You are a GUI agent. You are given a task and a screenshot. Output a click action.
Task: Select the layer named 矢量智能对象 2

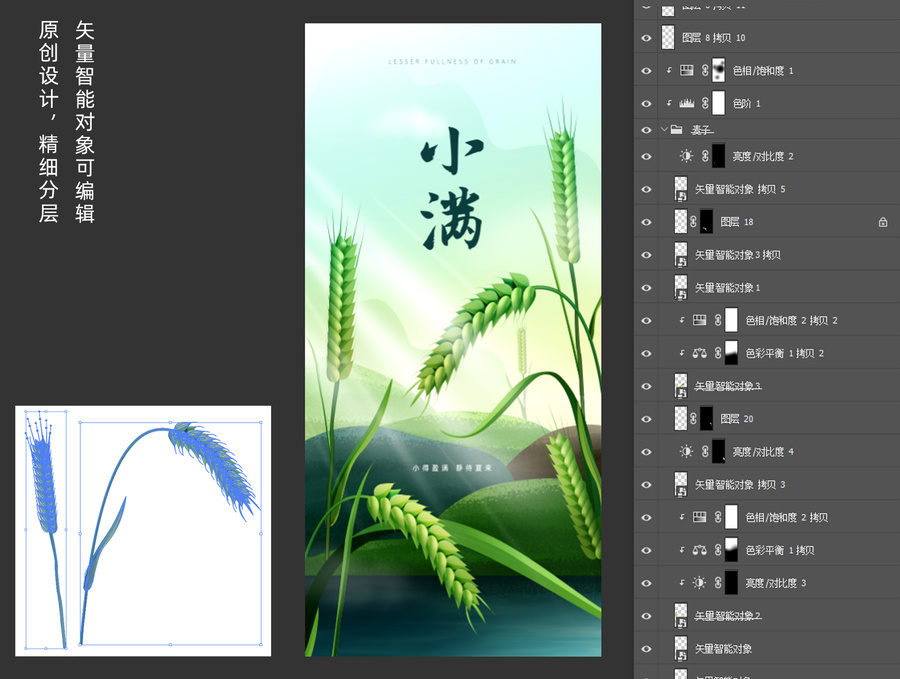(728, 615)
